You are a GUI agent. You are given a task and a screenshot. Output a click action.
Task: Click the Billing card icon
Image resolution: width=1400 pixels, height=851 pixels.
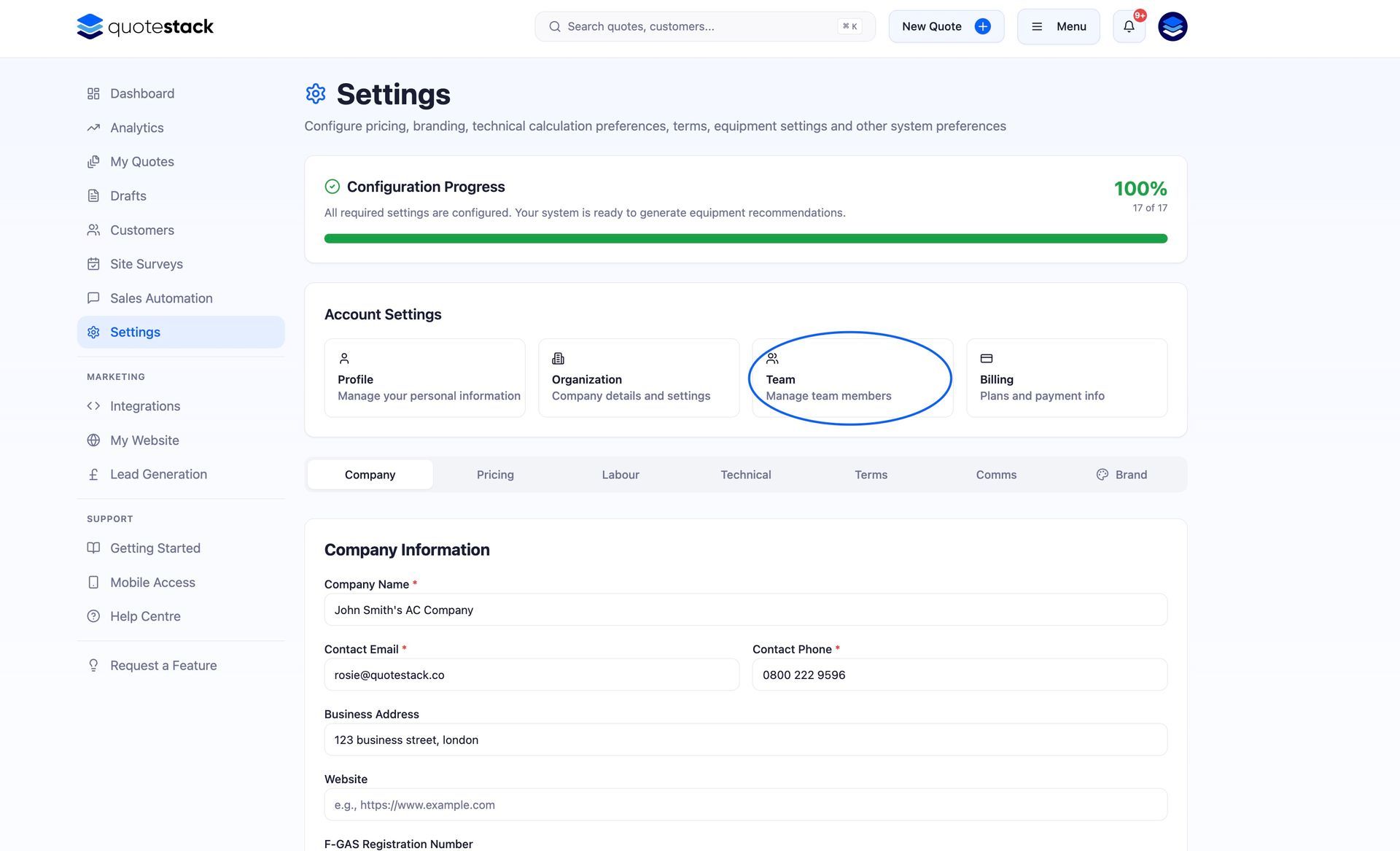click(x=986, y=359)
